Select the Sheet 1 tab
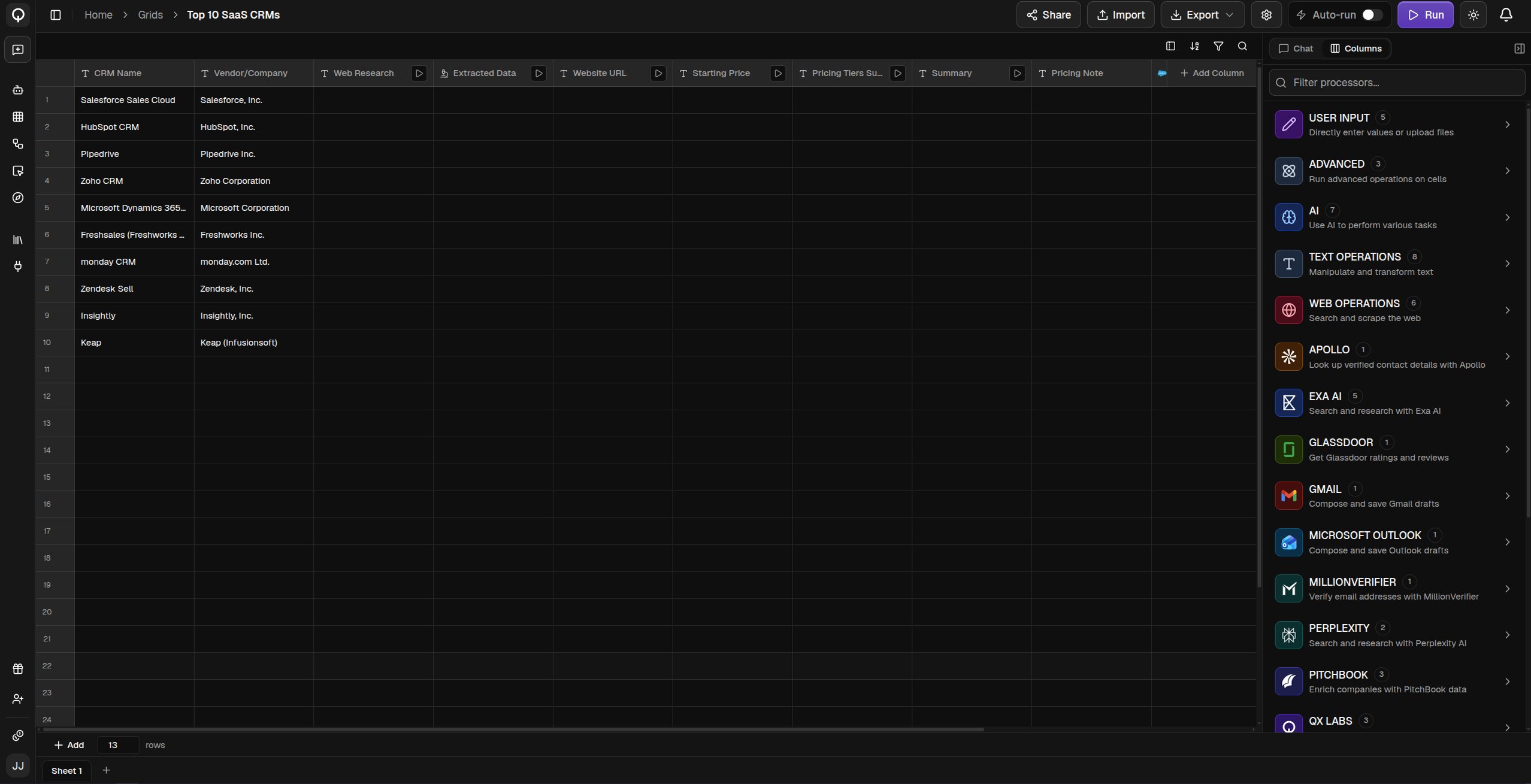1531x784 pixels. pos(66,771)
